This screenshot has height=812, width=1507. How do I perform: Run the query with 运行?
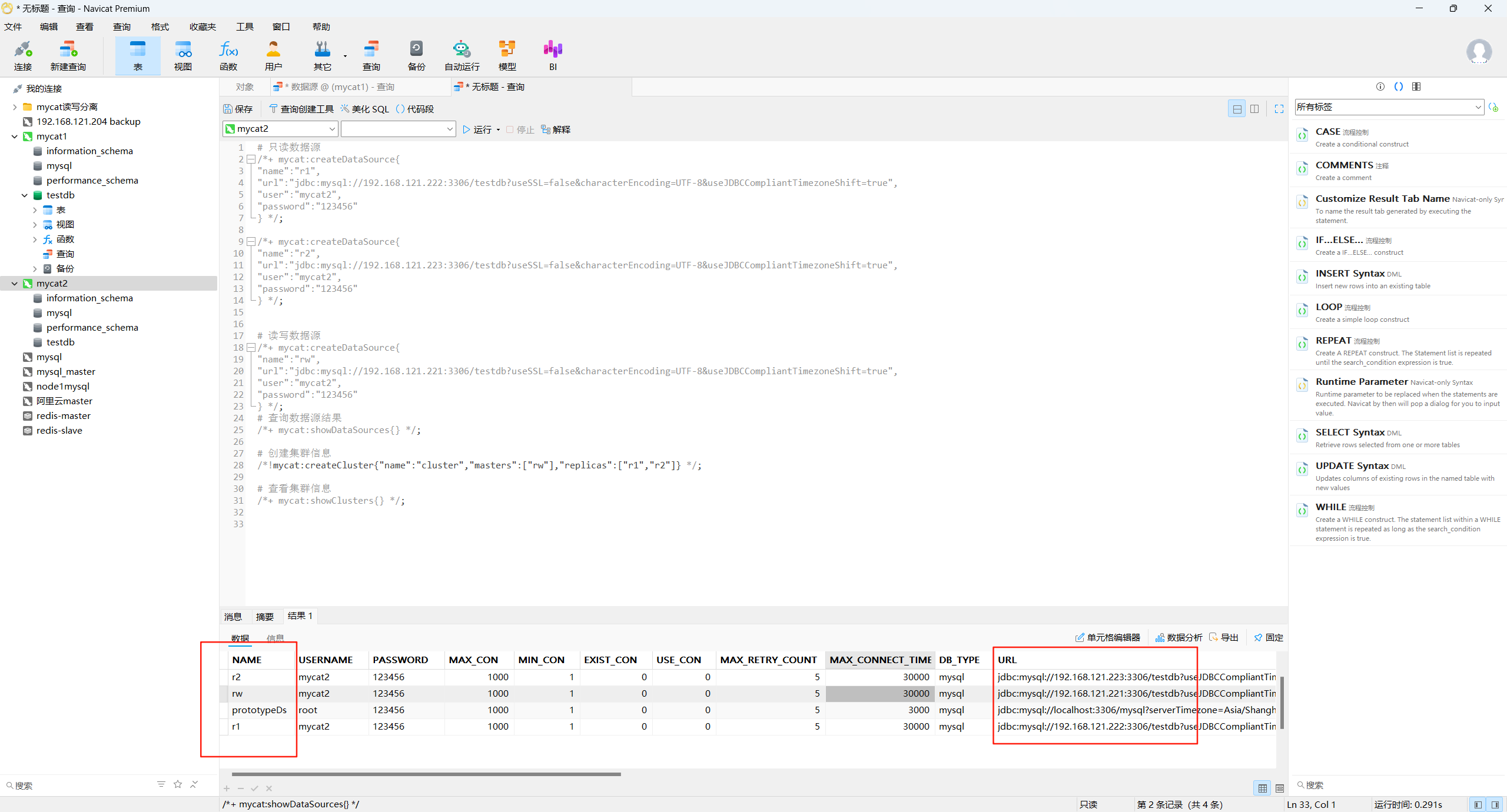(477, 129)
